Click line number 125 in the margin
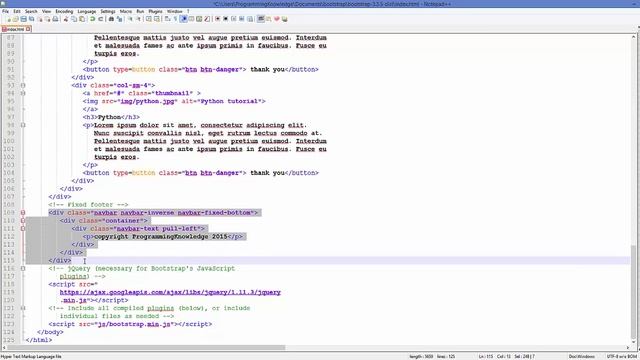 click(8, 340)
